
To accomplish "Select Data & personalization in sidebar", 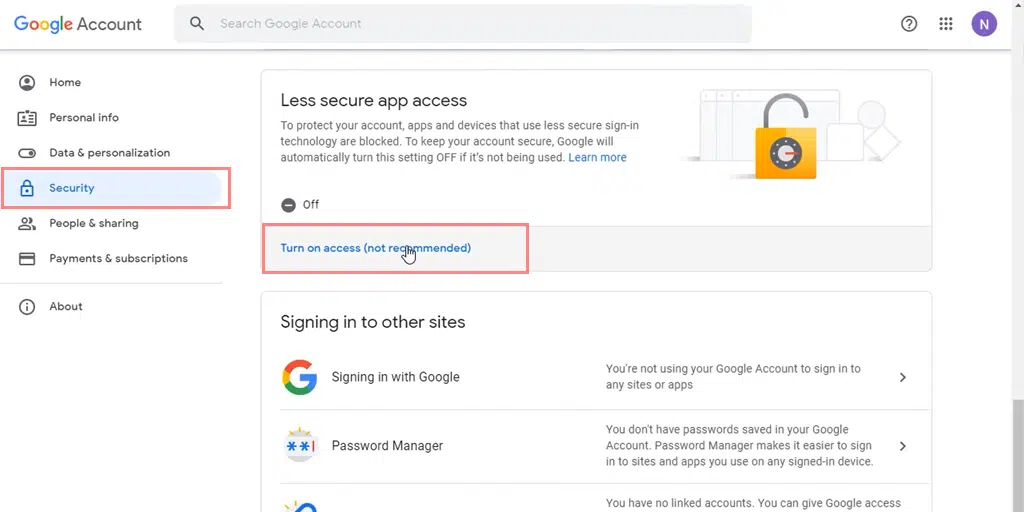I will 109,153.
